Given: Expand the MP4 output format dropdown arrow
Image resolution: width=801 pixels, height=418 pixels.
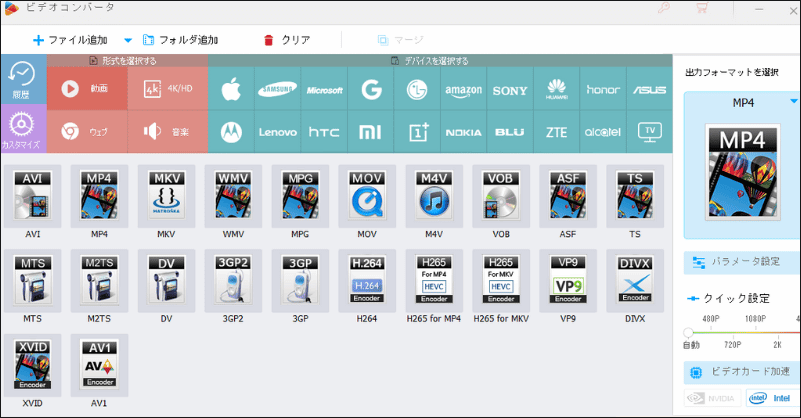Looking at the screenshot, I should (x=794, y=101).
